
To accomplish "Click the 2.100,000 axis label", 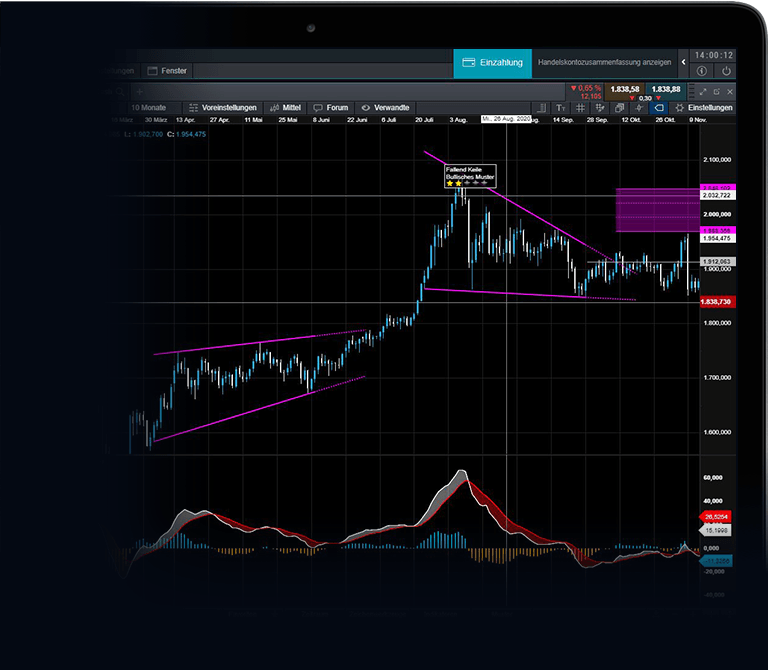I will pos(717,160).
